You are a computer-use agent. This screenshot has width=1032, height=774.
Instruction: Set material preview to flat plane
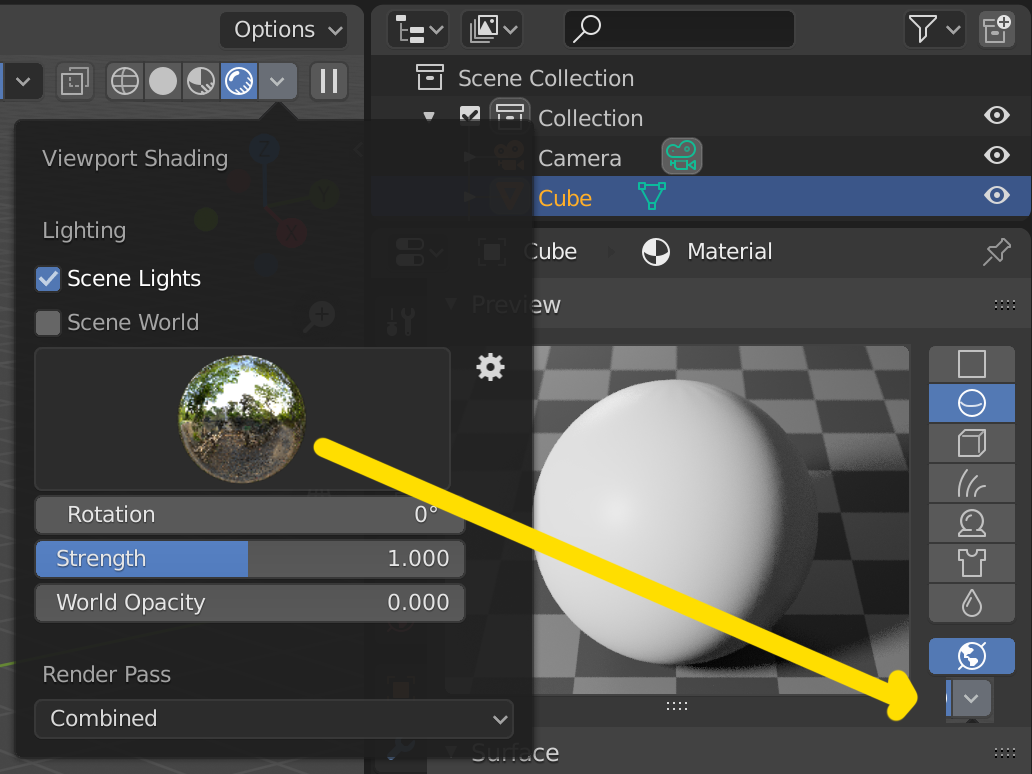coord(971,364)
